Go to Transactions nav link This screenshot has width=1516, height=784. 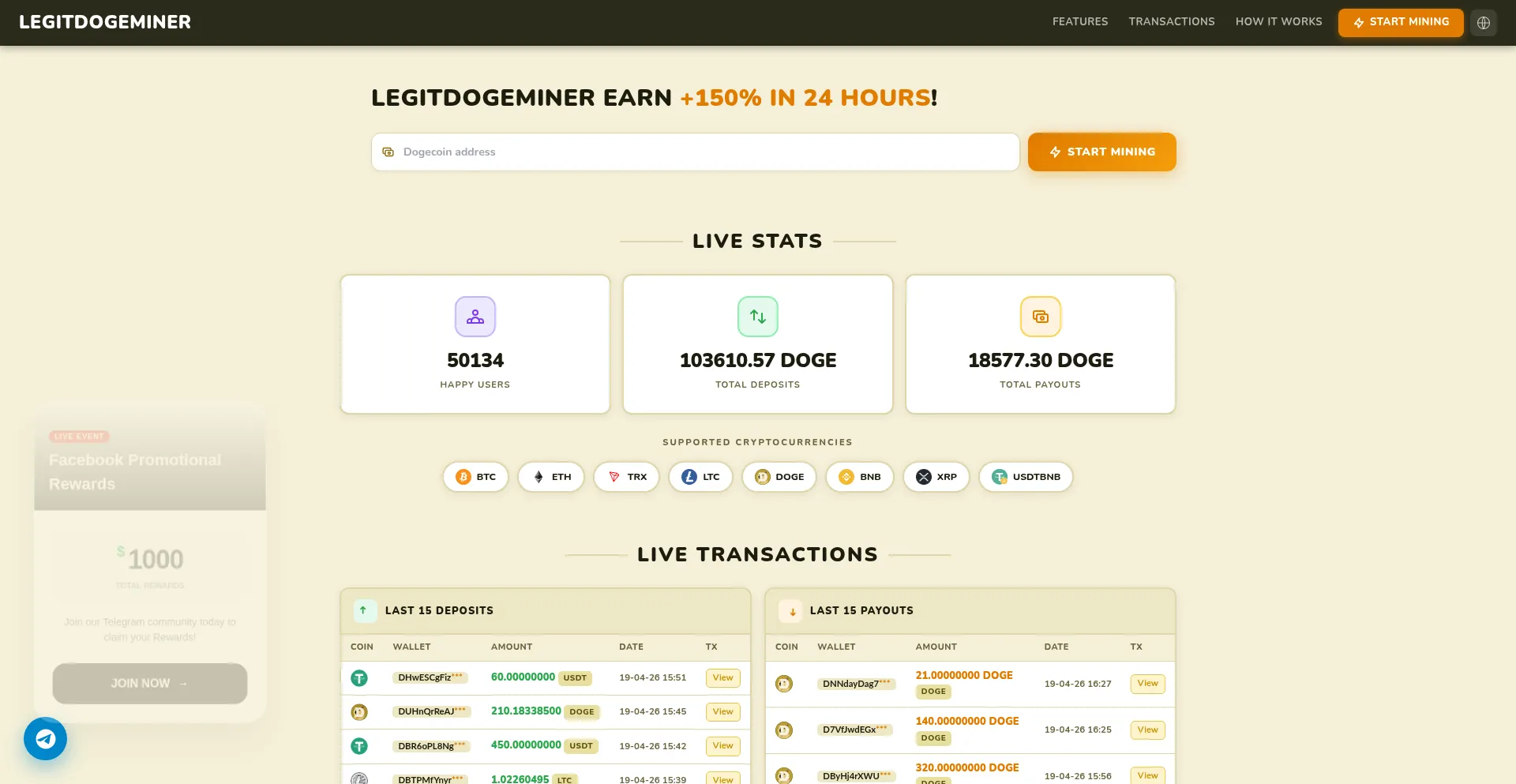coord(1171,22)
